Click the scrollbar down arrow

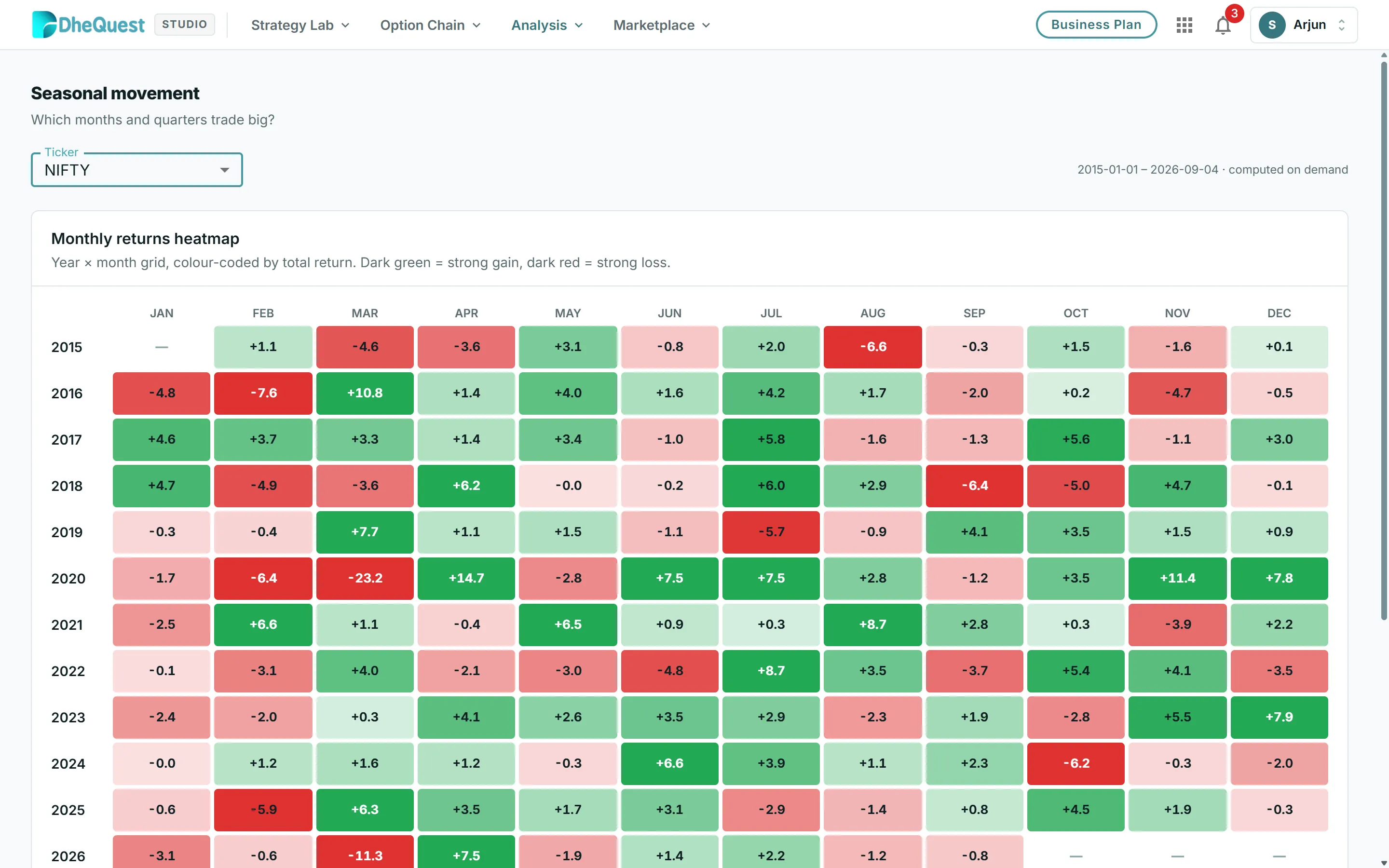point(1384,862)
